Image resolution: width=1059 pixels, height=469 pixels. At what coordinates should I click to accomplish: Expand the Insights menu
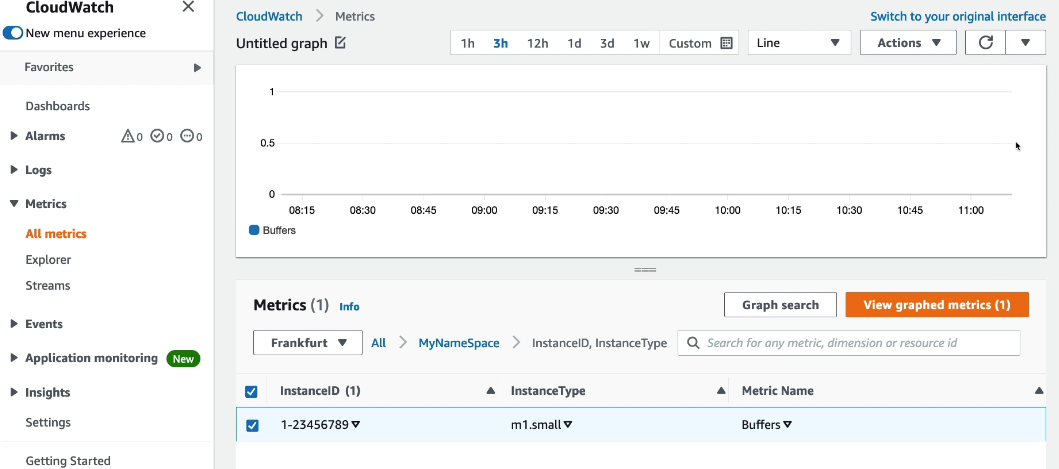click(x=14, y=392)
